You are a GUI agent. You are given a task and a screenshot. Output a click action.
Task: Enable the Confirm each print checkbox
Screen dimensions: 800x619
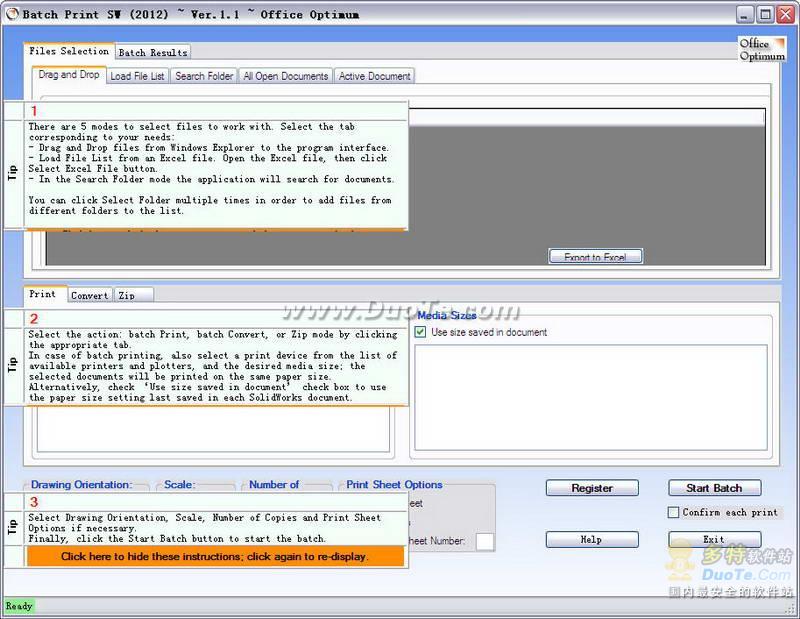(674, 512)
